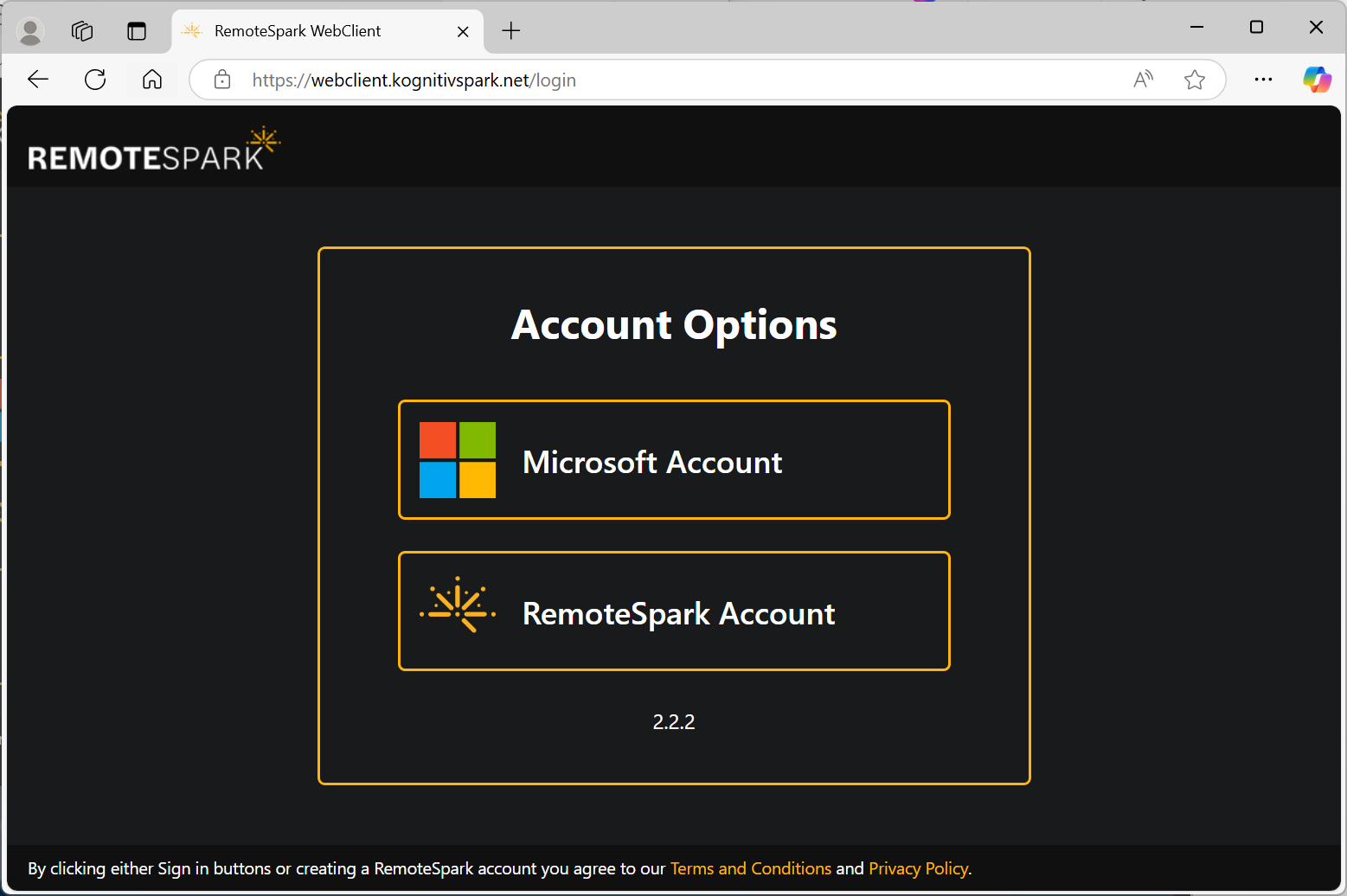Click the orange spark icon beside RemoteSpark Account
Screen dimensions: 1347x896
pyautogui.click(x=458, y=605)
